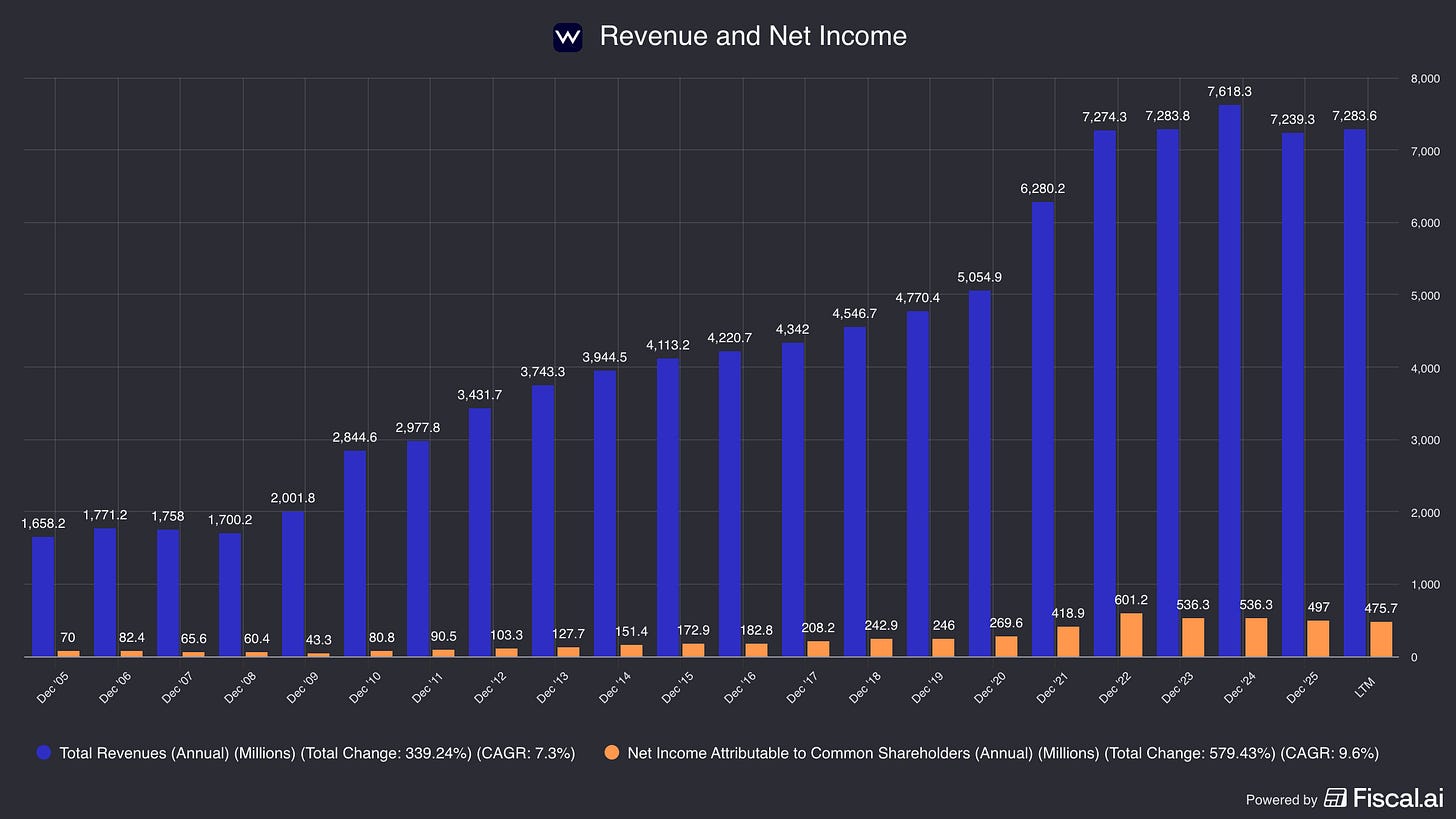Click the revenue value "4,342"
This screenshot has height=819, width=1456.
coord(793,329)
